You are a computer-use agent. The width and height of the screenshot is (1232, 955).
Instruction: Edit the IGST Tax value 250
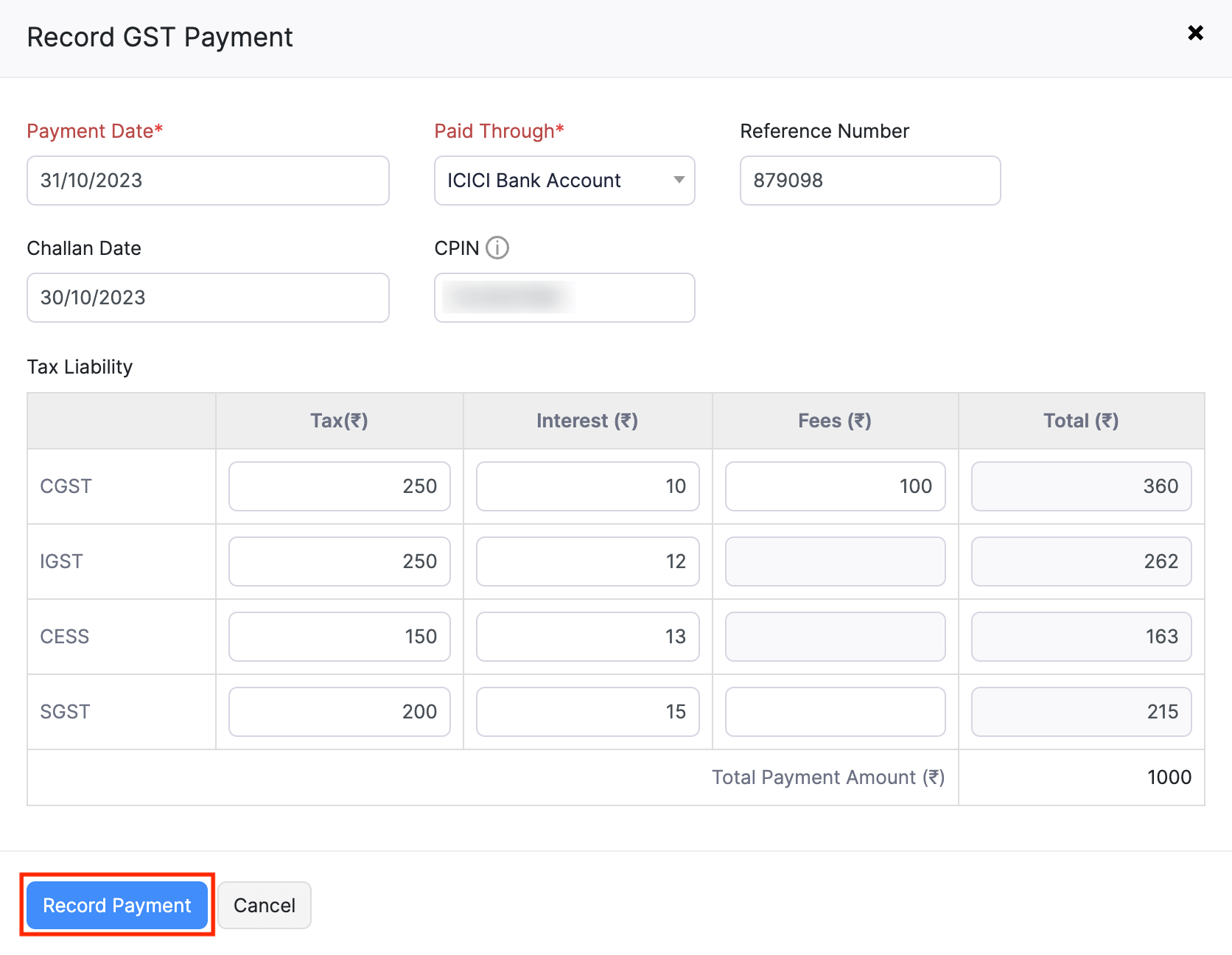coord(338,562)
